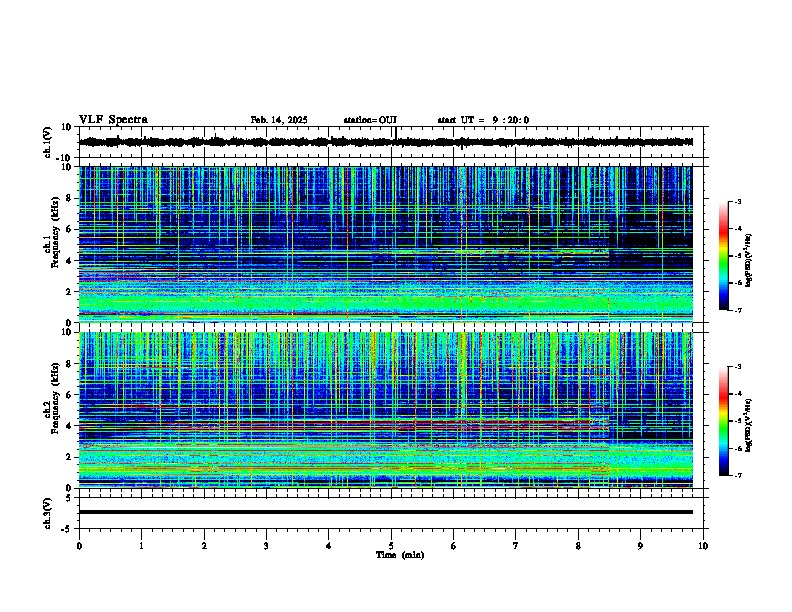Click the date 'Feb. 14, 2025'
Viewport: 792px width, 612px height.
coord(279,120)
